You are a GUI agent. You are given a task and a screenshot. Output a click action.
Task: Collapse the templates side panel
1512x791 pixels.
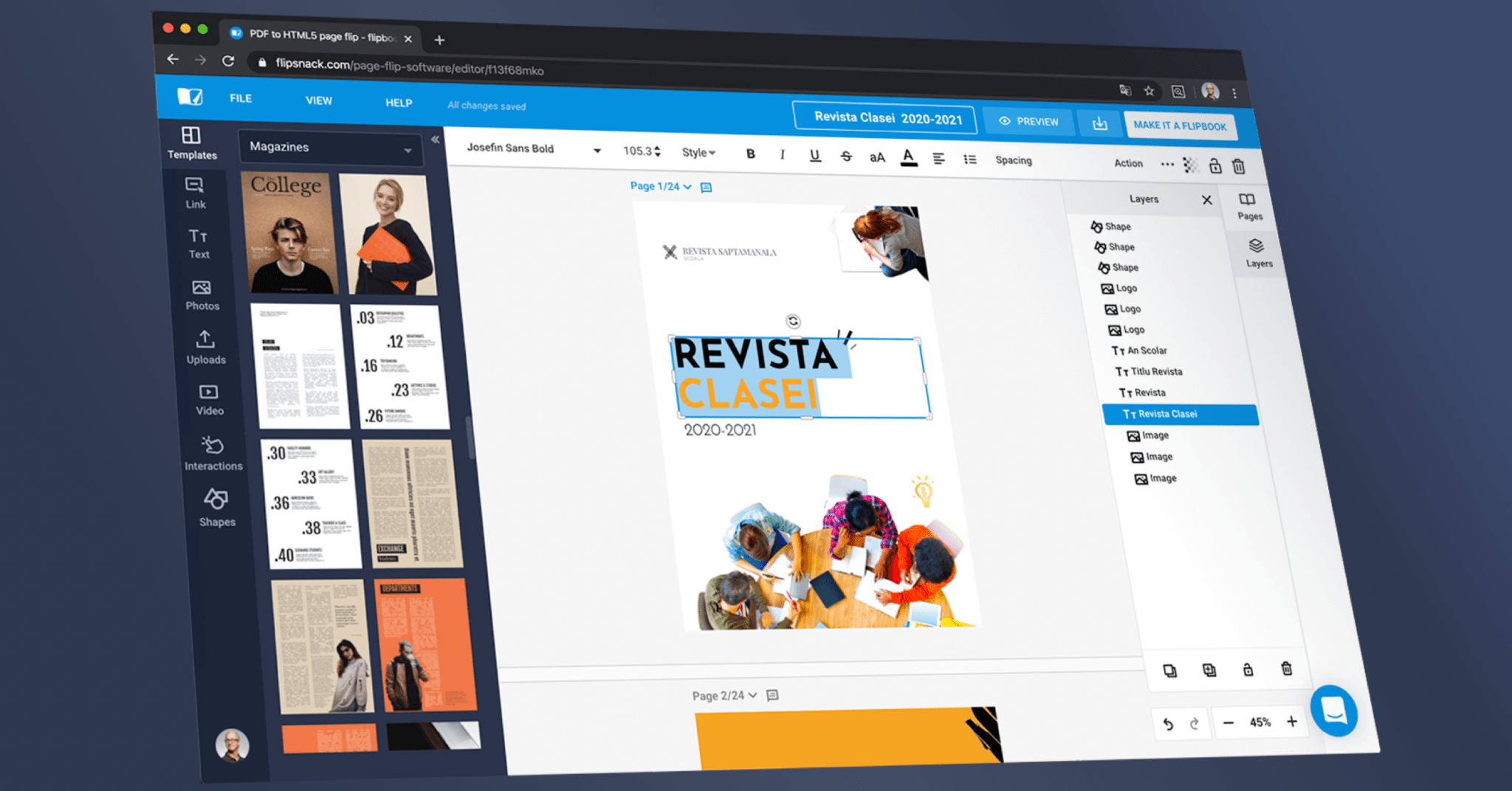click(436, 139)
